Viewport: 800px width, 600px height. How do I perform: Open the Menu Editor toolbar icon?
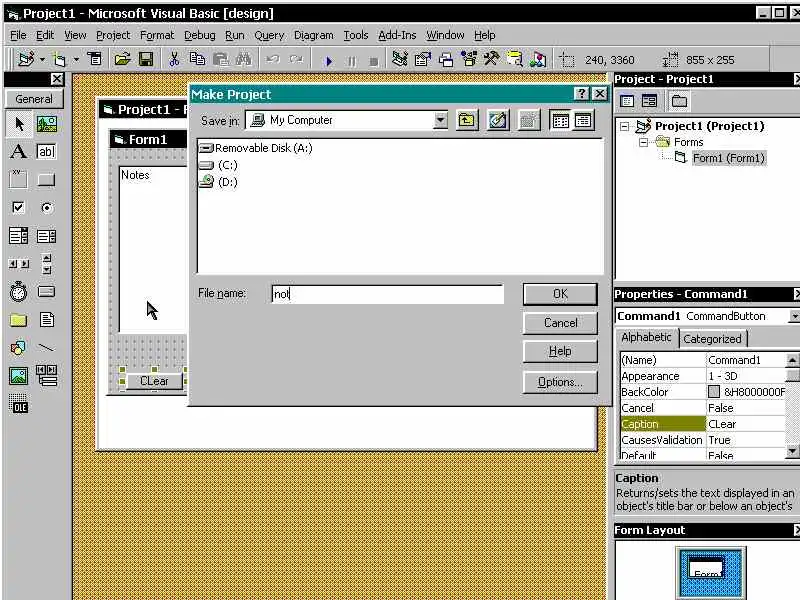tap(95, 60)
